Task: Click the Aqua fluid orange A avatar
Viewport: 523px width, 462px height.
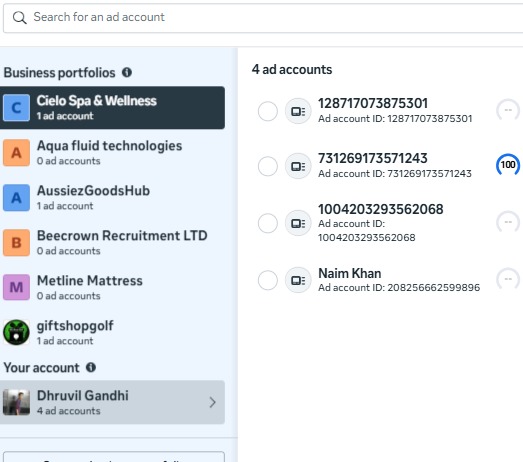Action: [16, 152]
